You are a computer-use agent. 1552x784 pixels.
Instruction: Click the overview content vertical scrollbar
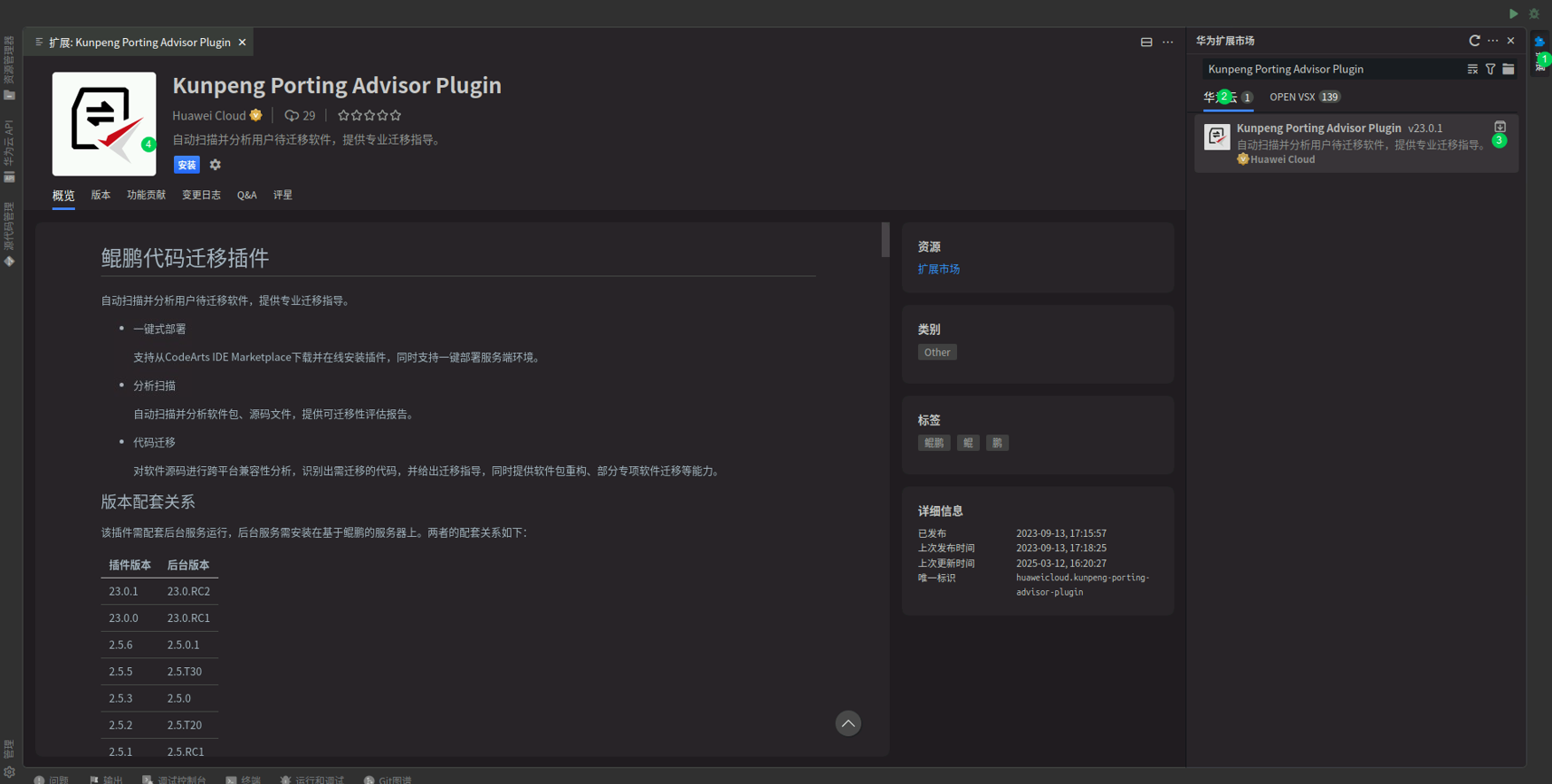coord(886,240)
